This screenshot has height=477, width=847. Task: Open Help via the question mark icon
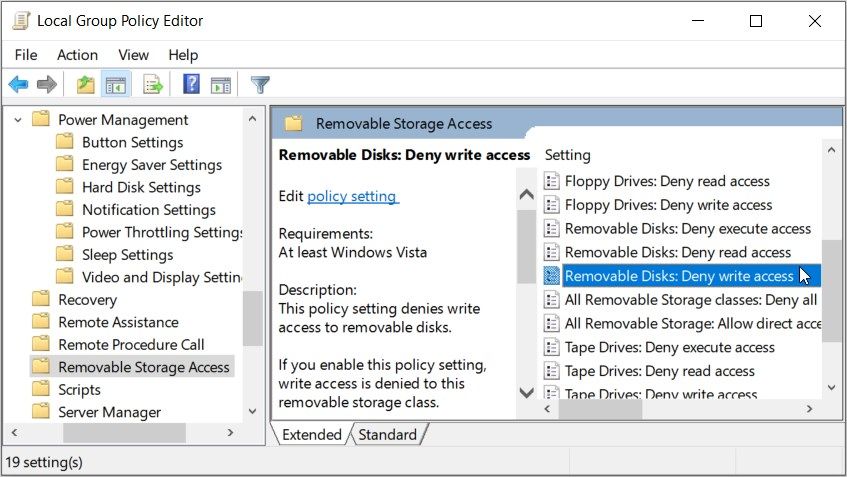pos(192,84)
